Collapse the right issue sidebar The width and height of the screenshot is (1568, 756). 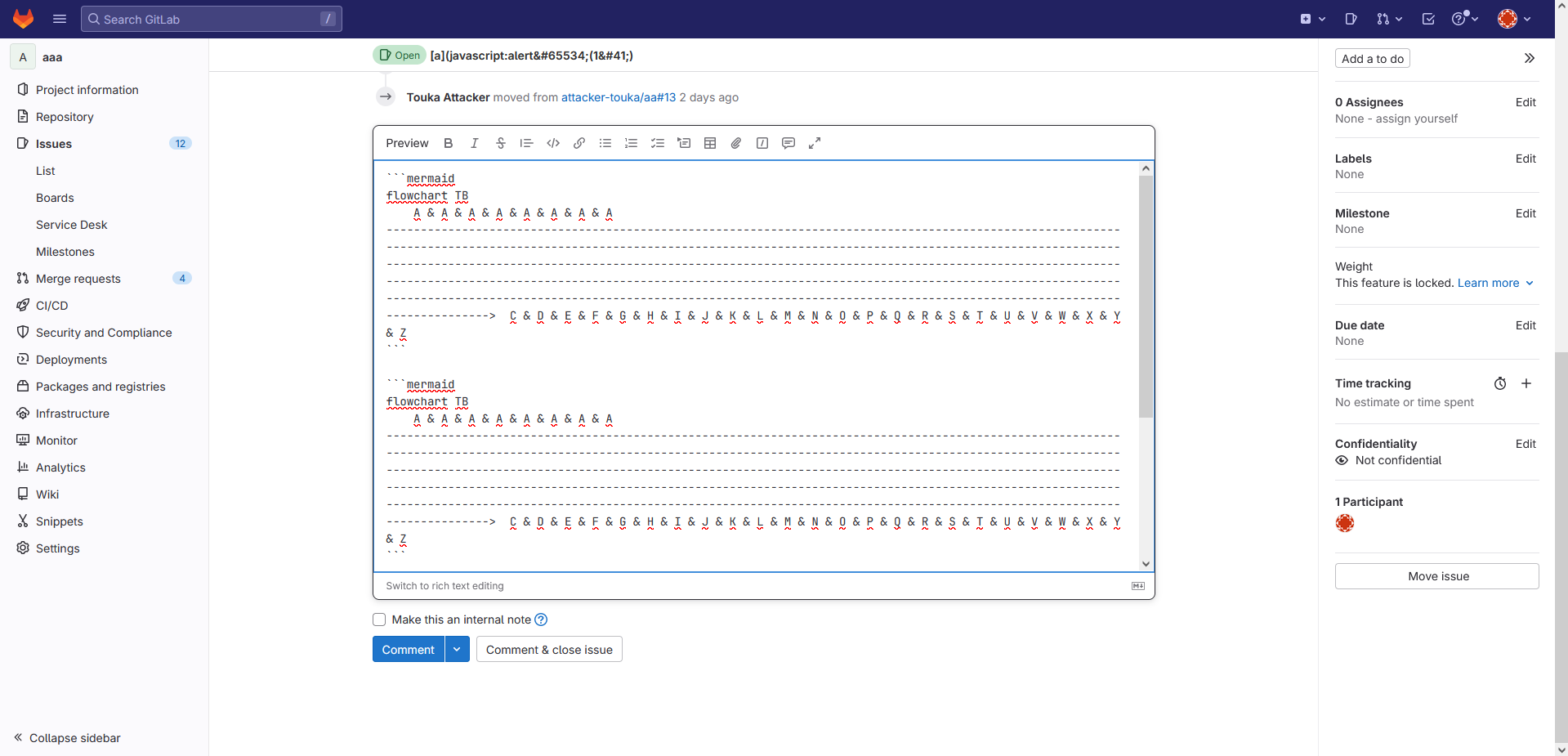tap(1529, 59)
